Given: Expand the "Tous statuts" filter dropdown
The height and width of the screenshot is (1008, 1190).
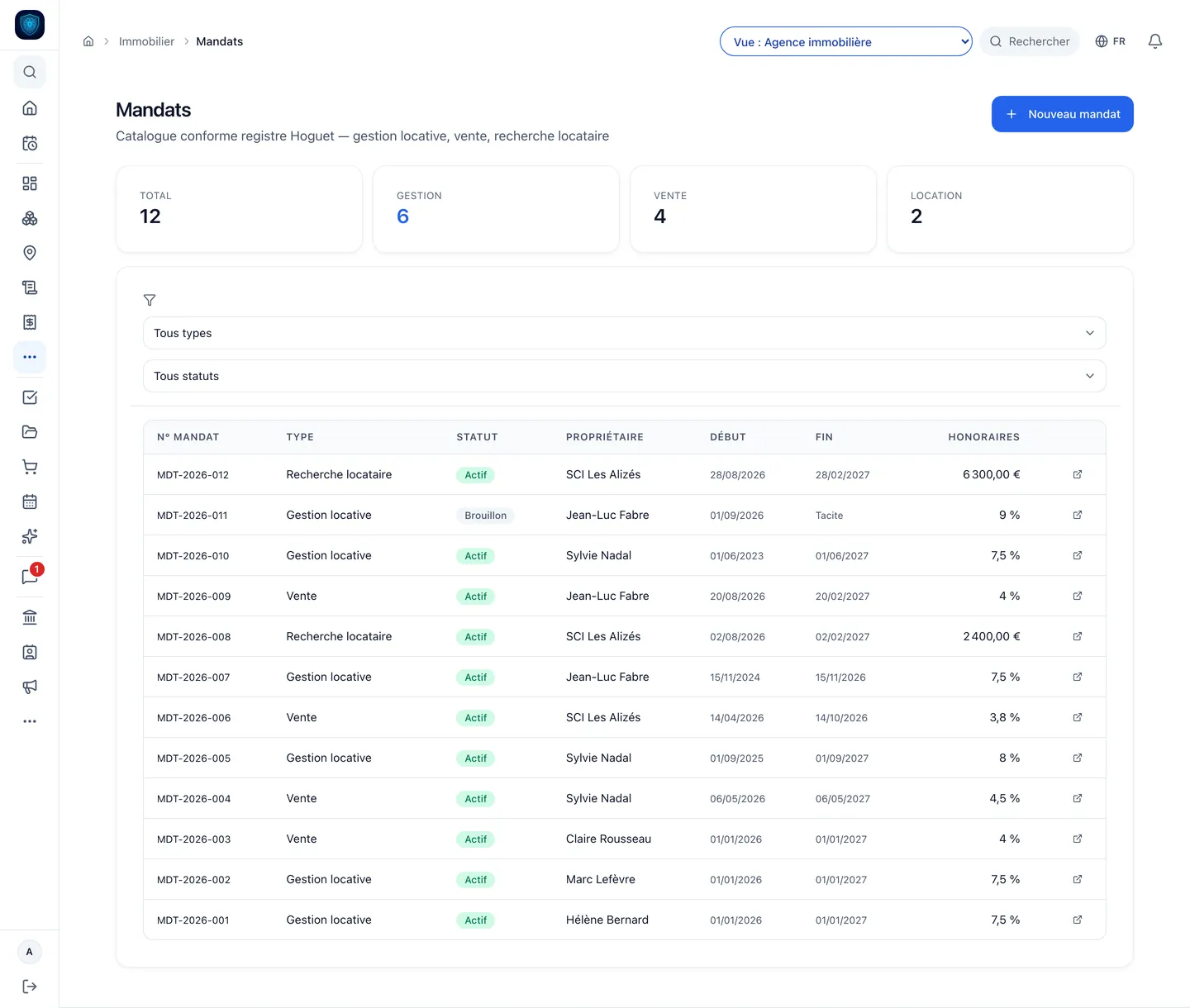Looking at the screenshot, I should (x=625, y=376).
